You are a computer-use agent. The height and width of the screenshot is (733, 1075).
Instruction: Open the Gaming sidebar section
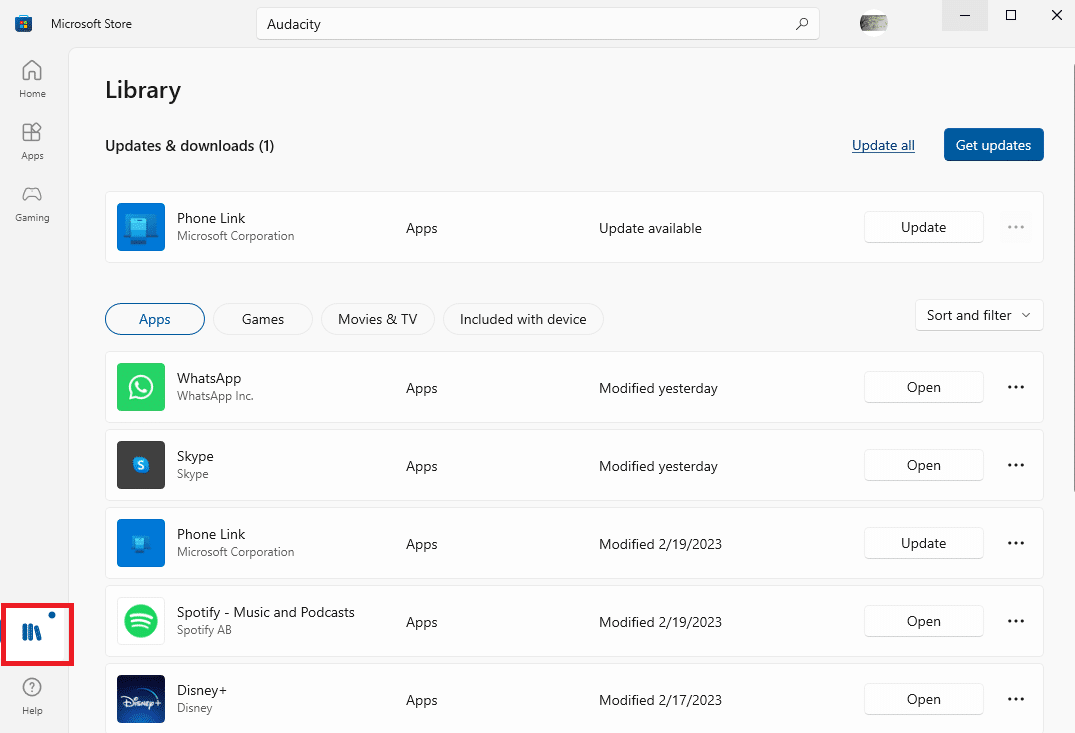32,203
